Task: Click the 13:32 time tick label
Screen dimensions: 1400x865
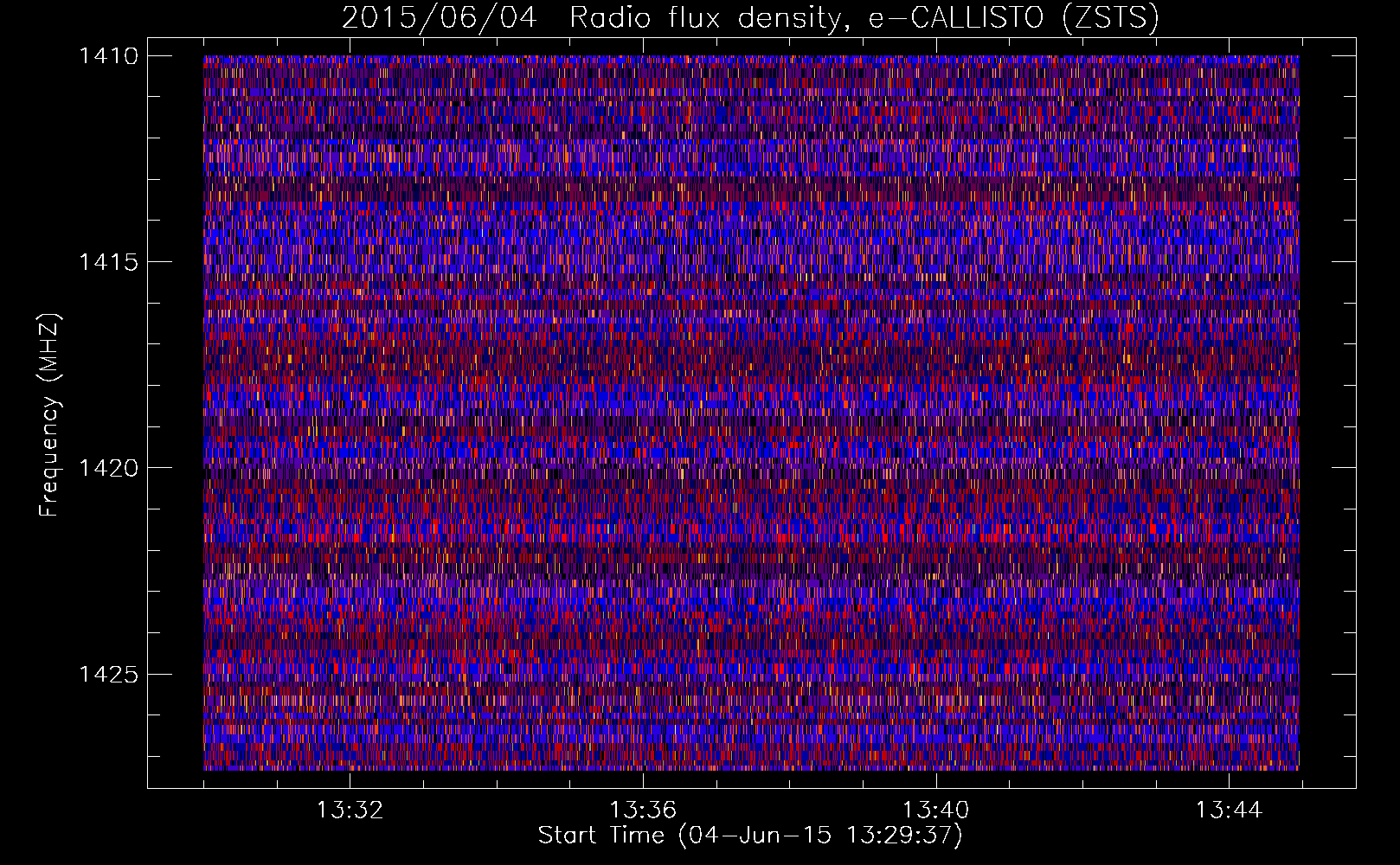Action: pos(350,810)
